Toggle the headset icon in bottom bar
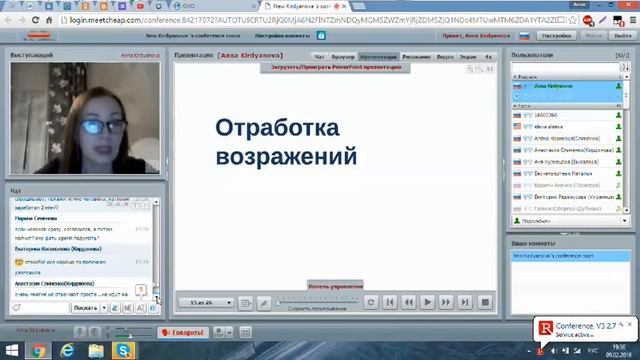The width and height of the screenshot is (640, 360). (95, 332)
